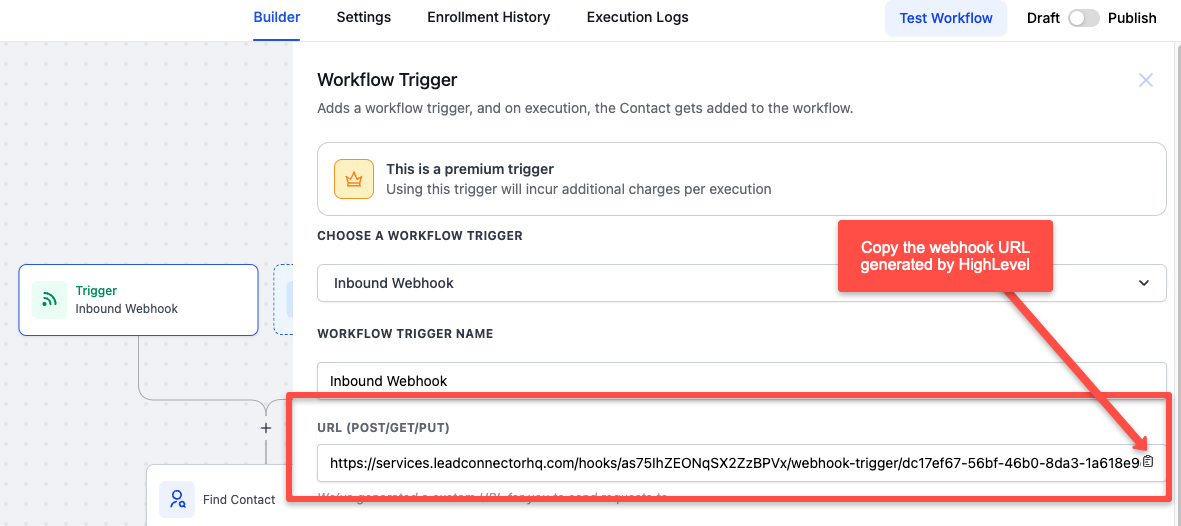The height and width of the screenshot is (526, 1181).
Task: Click the chevron arrow in the Inbound Webhook selector
Action: pyautogui.click(x=1144, y=283)
